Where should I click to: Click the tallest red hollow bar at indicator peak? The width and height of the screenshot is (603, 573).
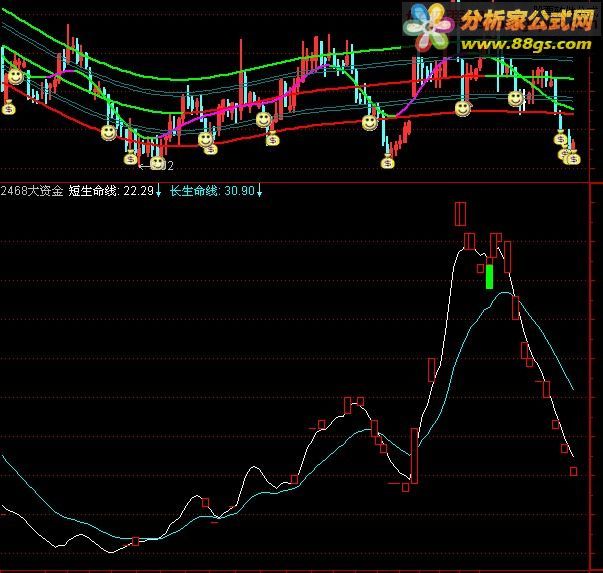[460, 214]
